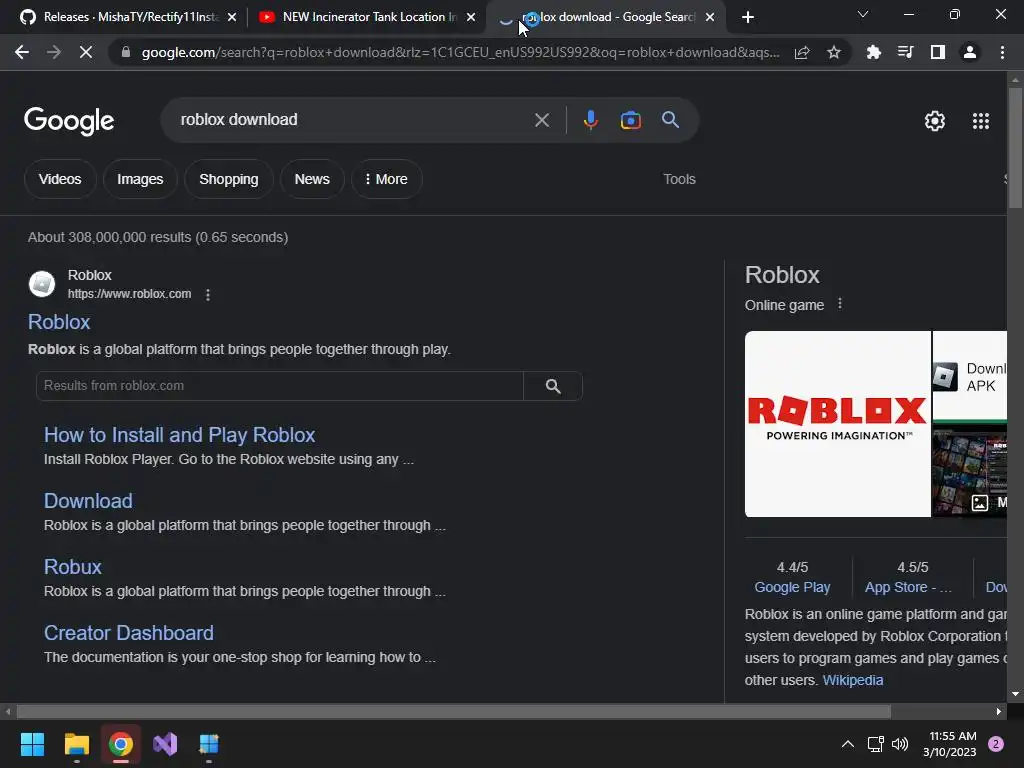Click the horizontal page scrollbar
The height and width of the screenshot is (768, 1024).
click(x=453, y=711)
